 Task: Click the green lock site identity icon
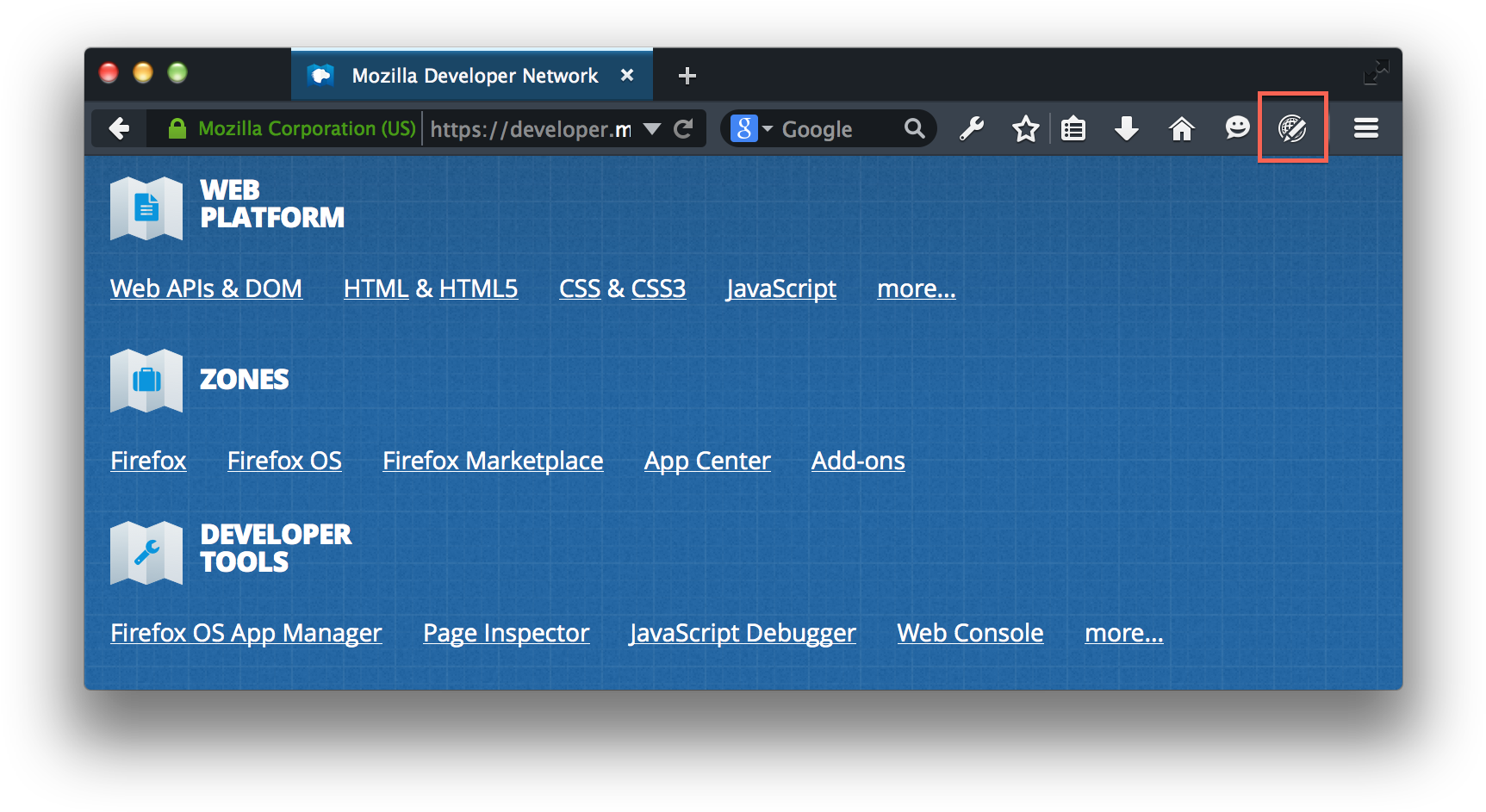(x=177, y=129)
